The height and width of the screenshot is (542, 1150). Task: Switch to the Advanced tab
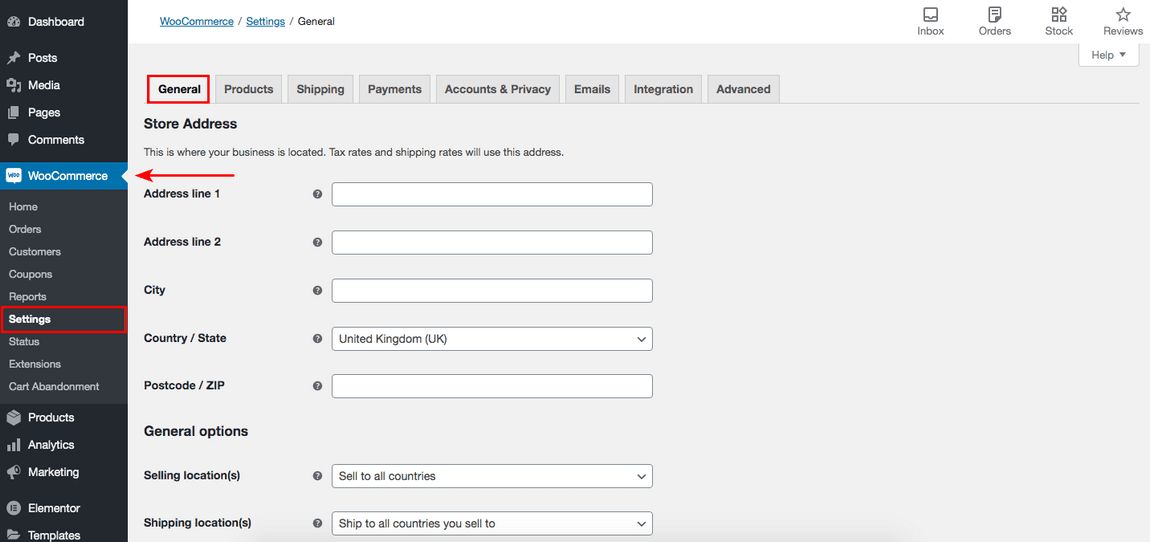tap(743, 89)
